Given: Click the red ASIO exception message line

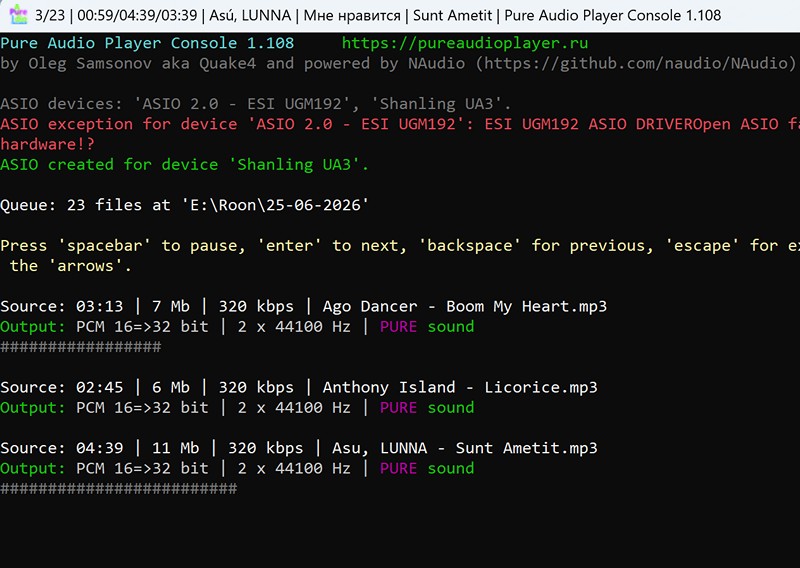Looking at the screenshot, I should pos(400,124).
